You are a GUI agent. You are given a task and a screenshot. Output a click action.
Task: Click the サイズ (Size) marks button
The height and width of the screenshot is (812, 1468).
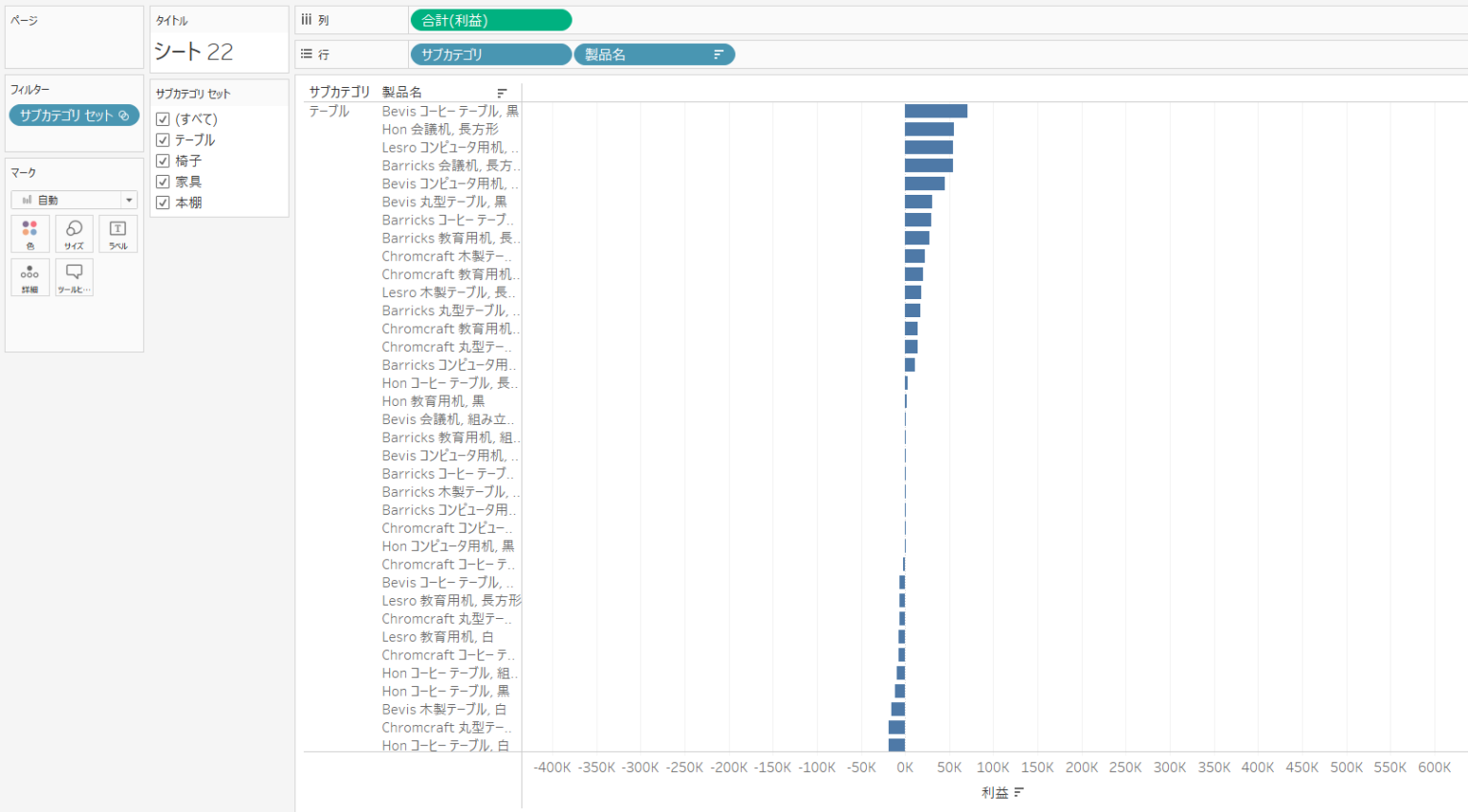pos(74,233)
